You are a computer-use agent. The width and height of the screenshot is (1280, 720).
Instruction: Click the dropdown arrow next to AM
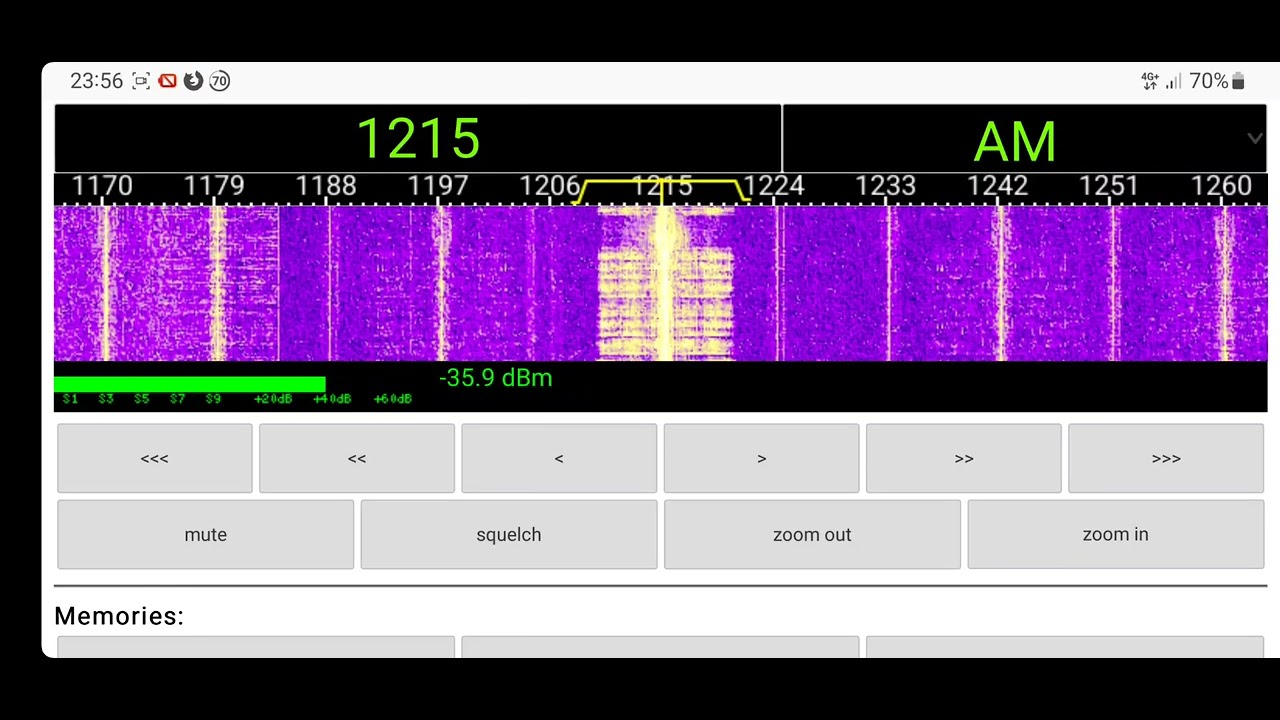1255,139
